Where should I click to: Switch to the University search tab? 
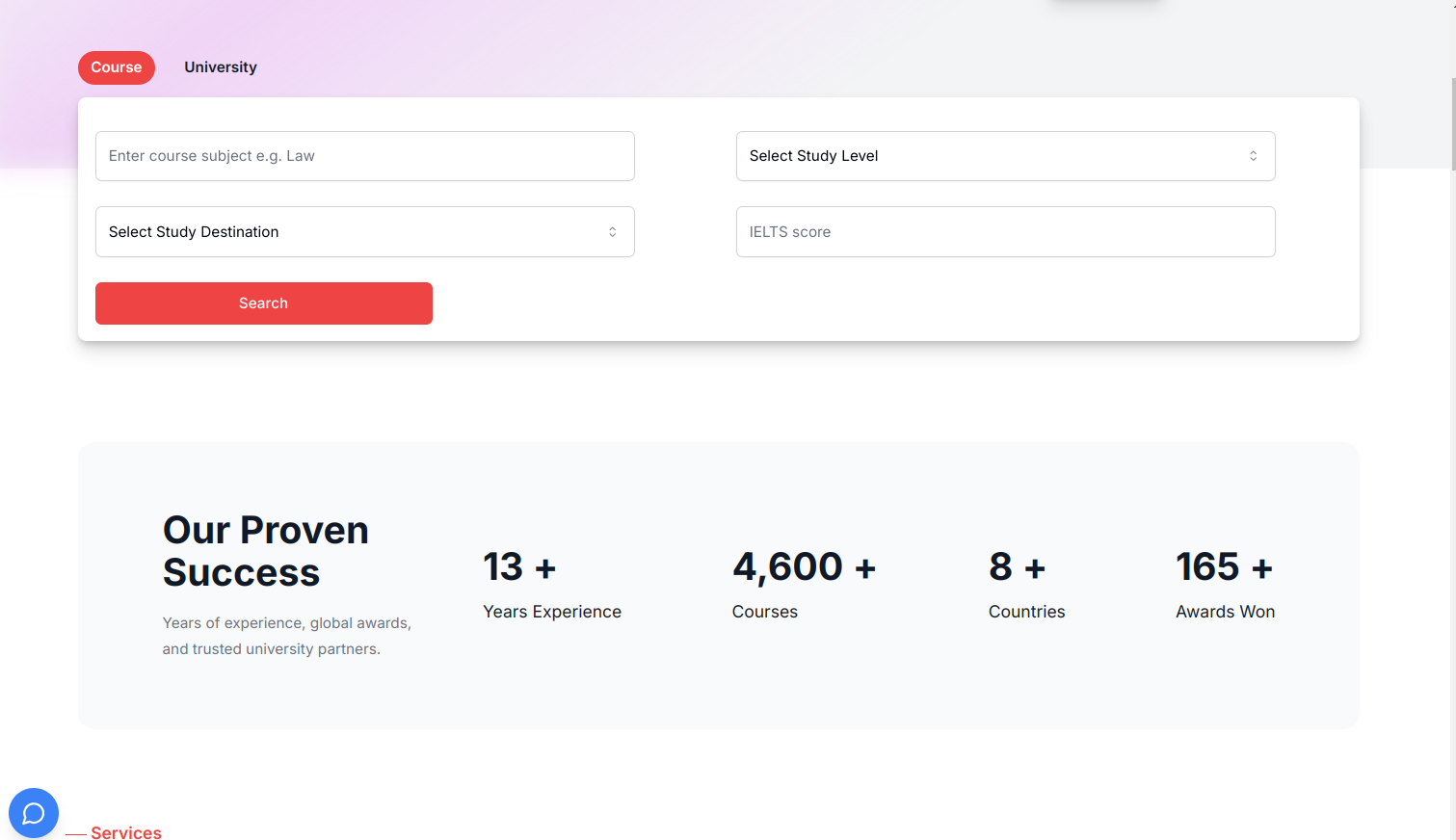click(220, 66)
